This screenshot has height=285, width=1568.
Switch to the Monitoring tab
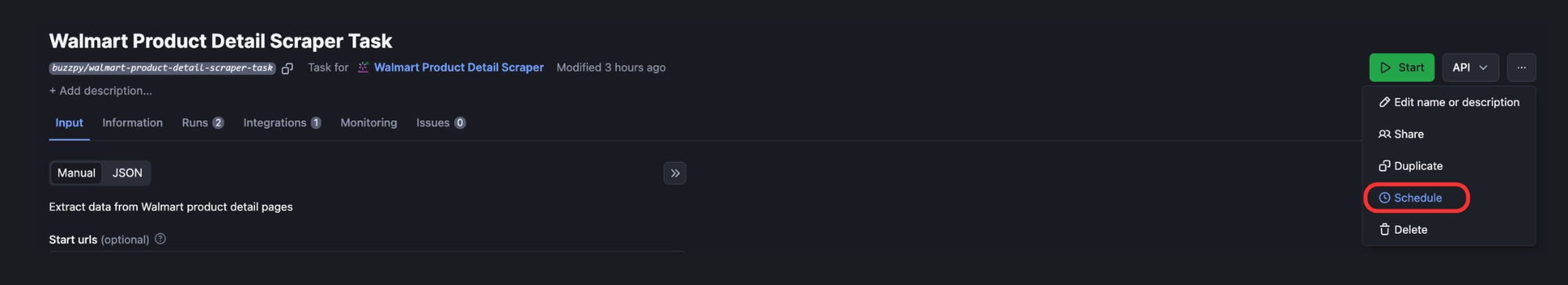coord(368,122)
